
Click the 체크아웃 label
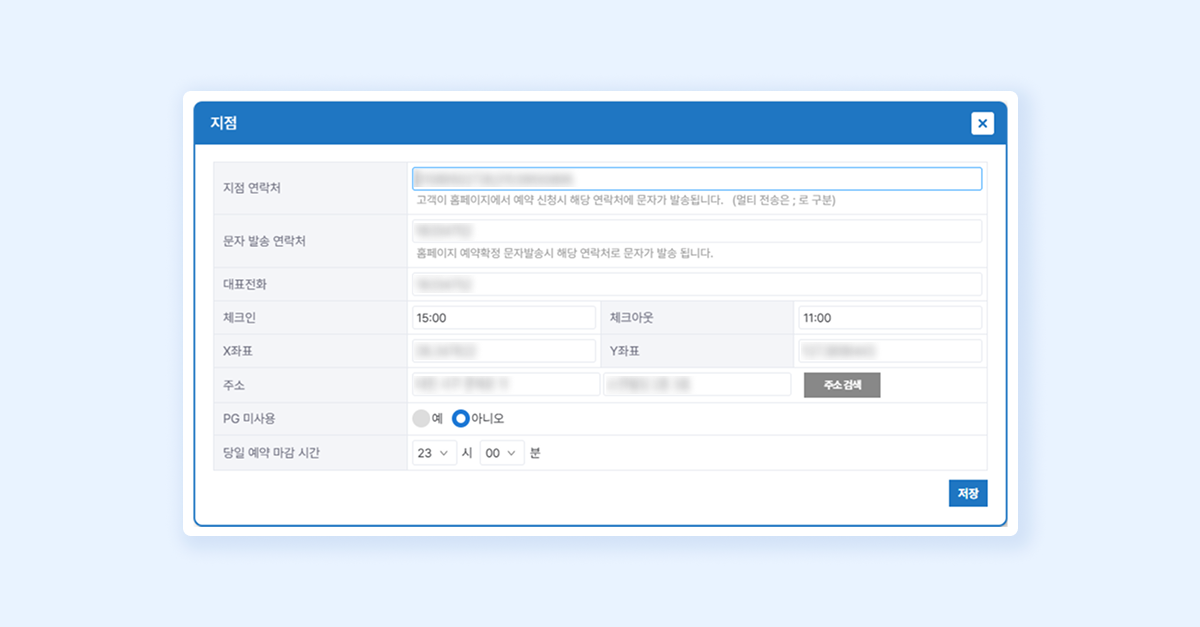632,318
